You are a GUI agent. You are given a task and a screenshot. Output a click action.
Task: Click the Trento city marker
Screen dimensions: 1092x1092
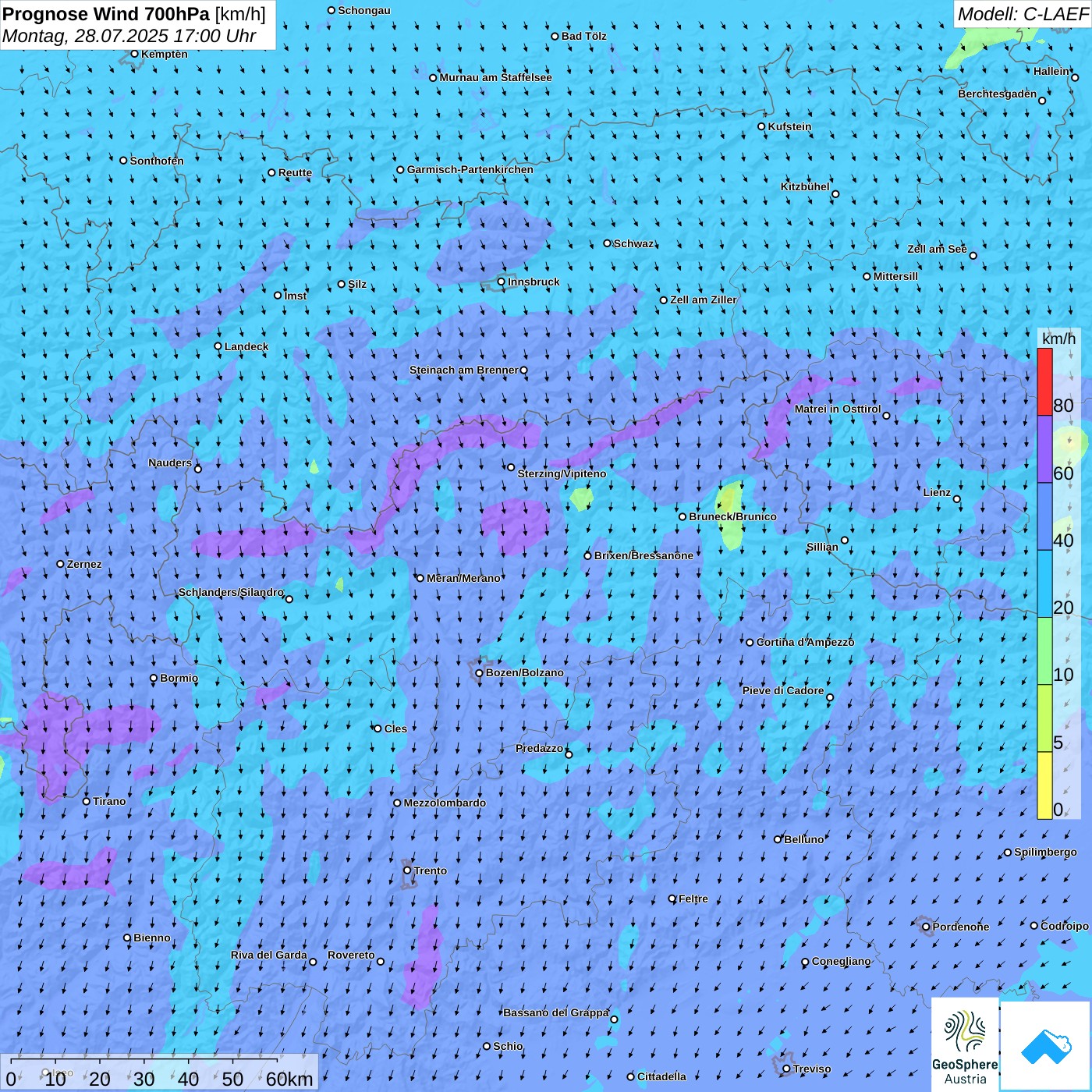(x=407, y=870)
